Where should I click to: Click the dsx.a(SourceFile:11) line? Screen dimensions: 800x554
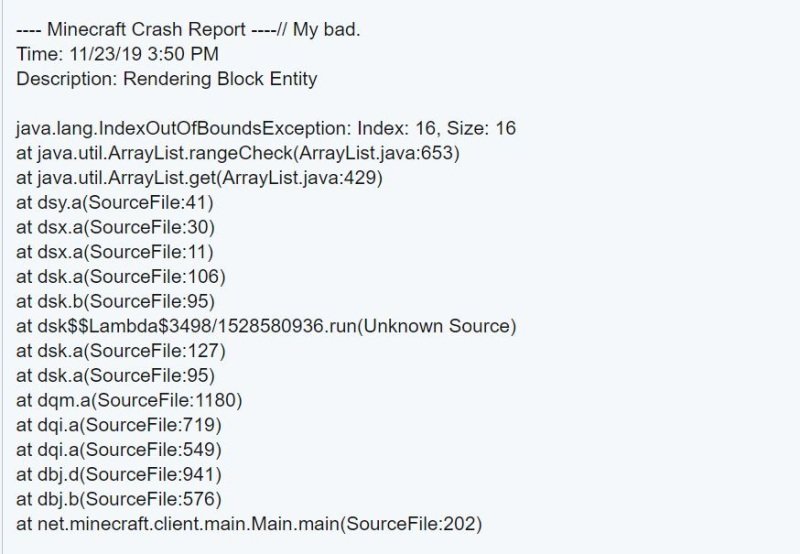pos(115,252)
